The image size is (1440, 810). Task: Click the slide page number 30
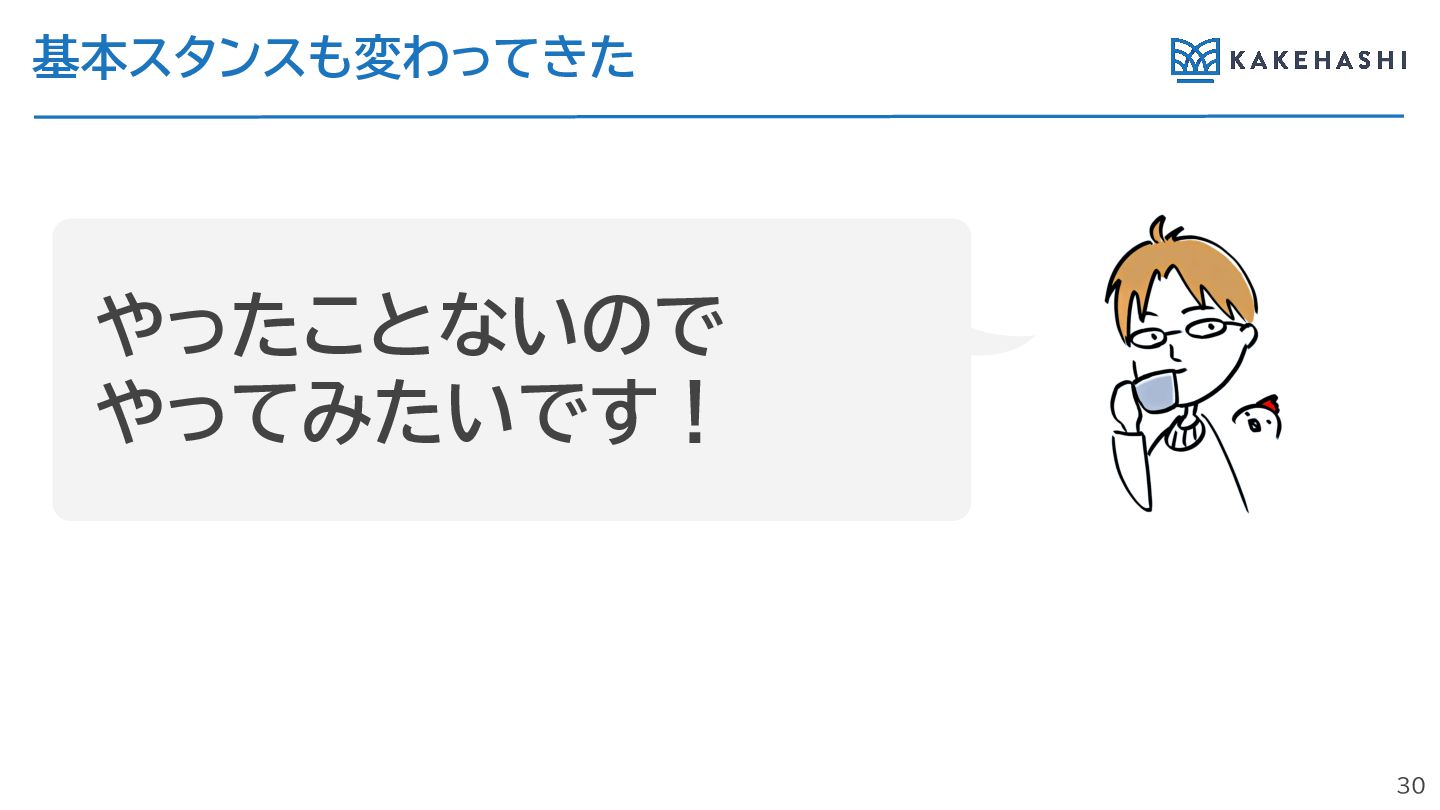pyautogui.click(x=1410, y=786)
